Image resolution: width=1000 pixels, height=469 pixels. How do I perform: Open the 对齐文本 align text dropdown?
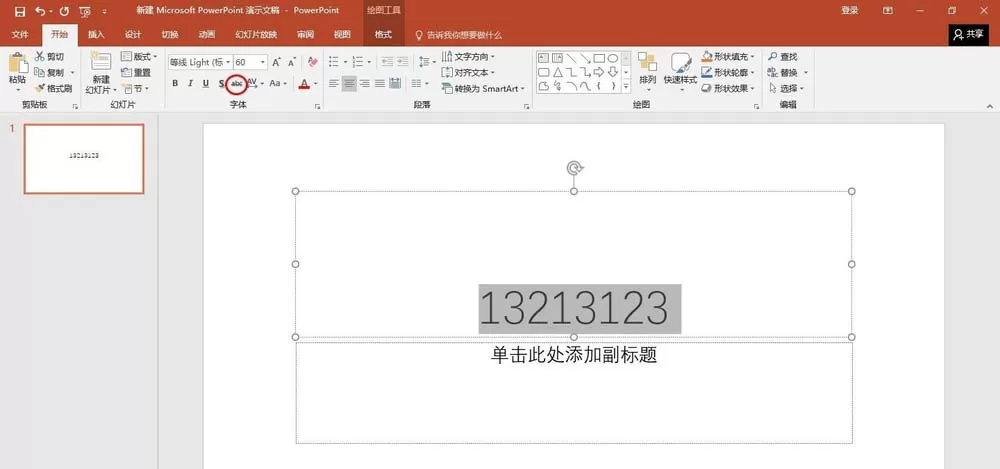pos(468,73)
